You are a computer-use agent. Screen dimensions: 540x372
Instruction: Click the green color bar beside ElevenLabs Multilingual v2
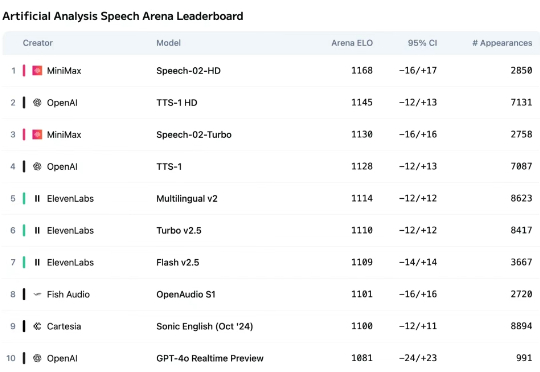tap(24, 198)
